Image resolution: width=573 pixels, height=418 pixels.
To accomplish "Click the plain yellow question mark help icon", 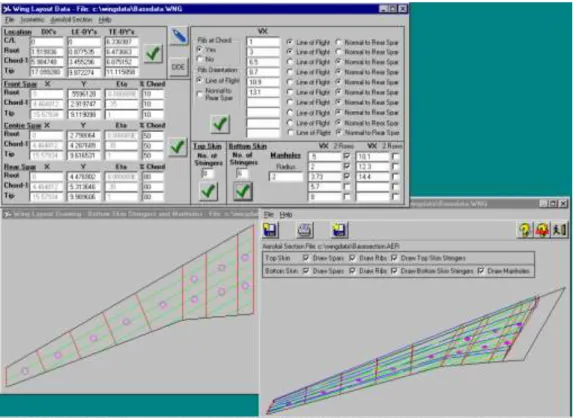I will [x=525, y=230].
